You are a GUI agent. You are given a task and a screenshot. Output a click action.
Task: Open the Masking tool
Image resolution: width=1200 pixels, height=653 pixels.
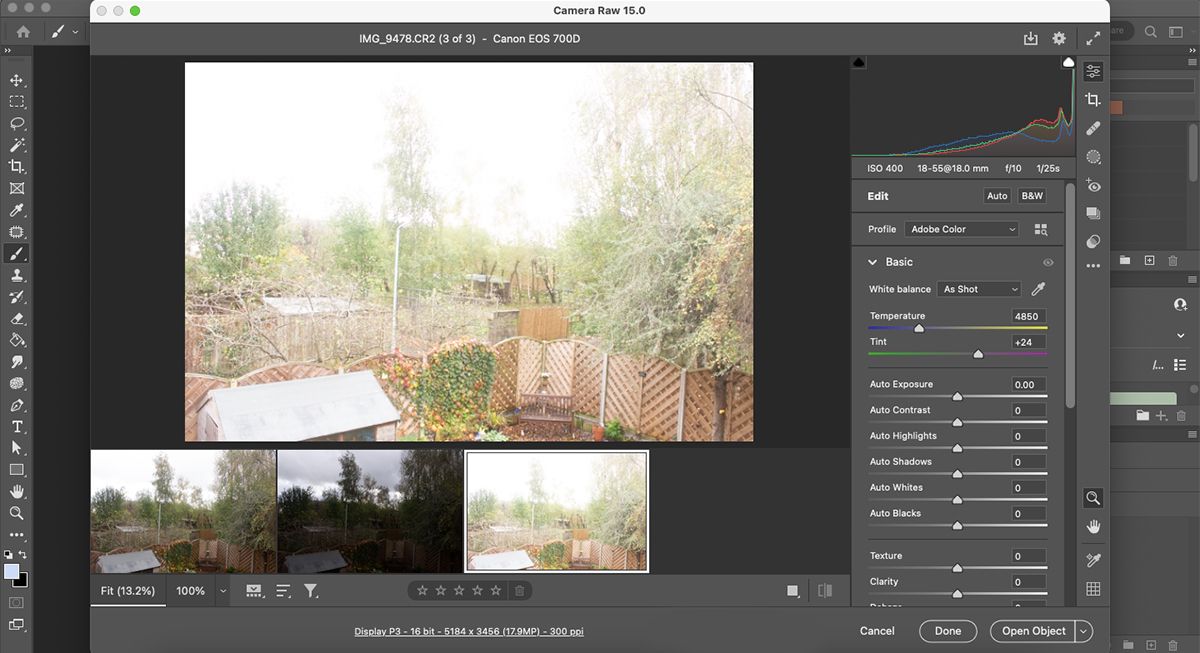pos(1093,156)
